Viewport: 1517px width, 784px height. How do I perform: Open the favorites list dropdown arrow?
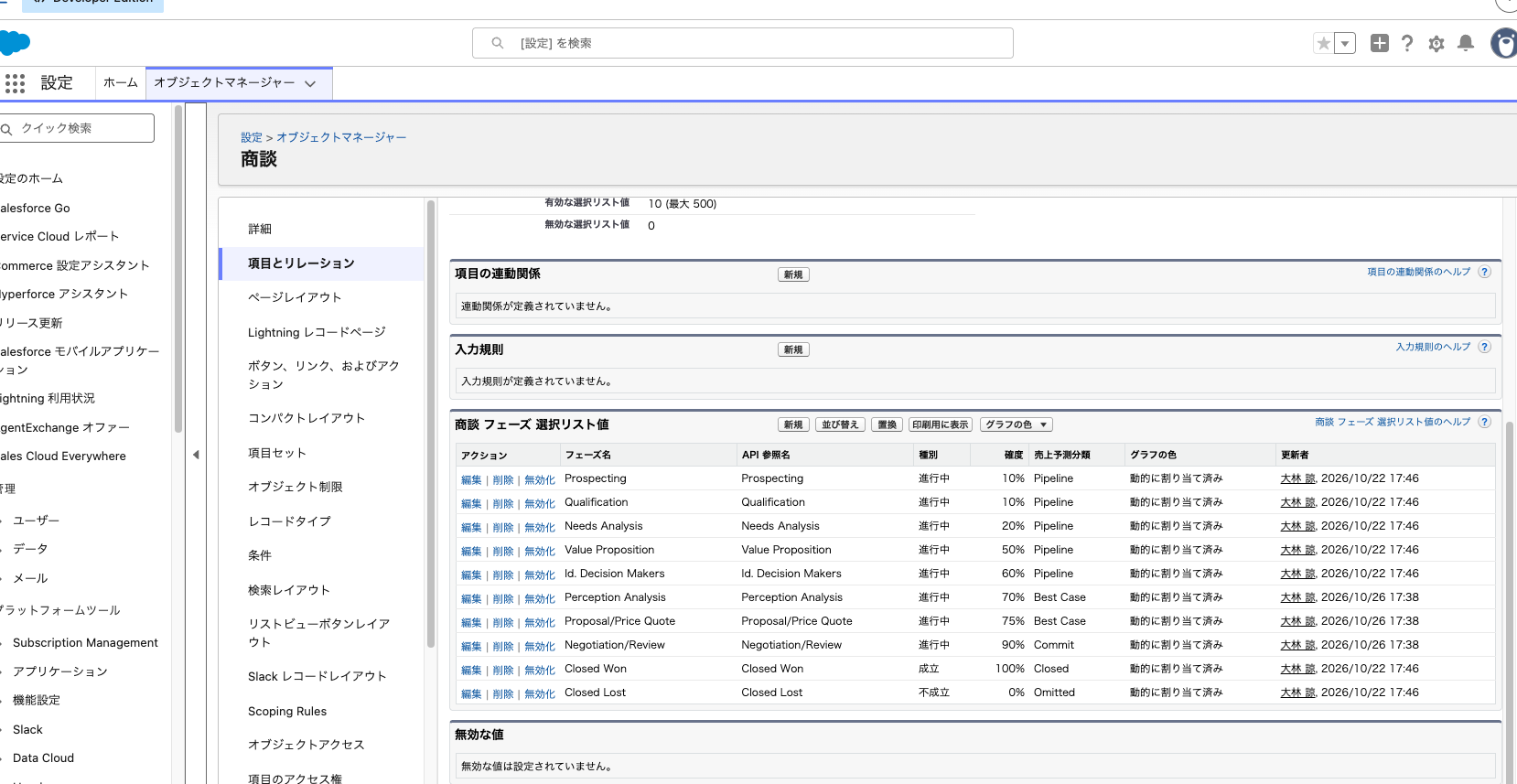(1345, 43)
